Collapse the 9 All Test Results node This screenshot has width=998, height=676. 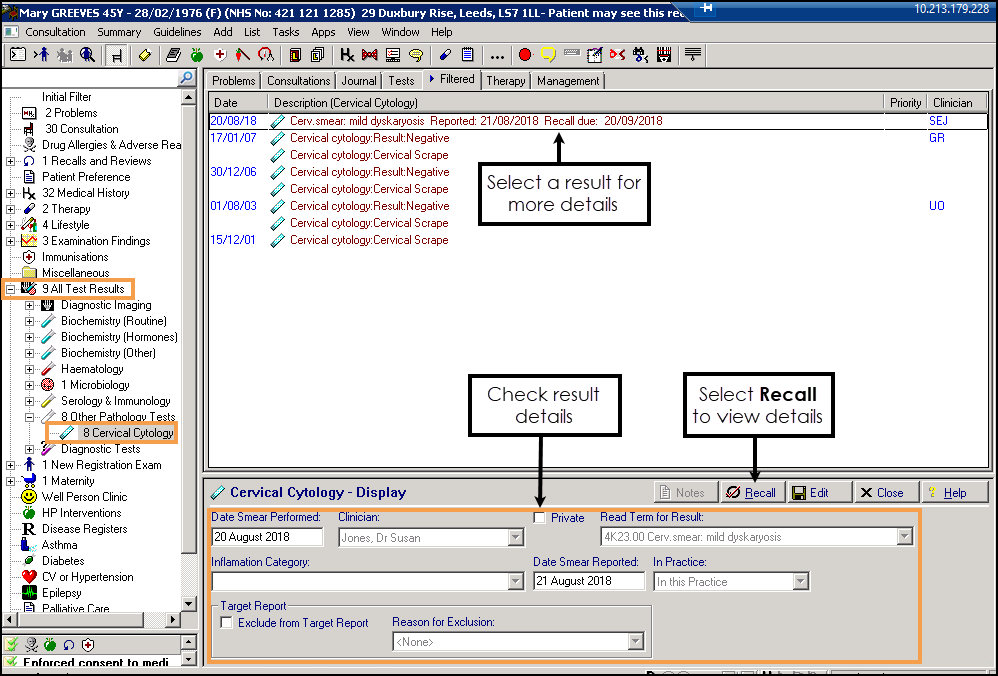click(11, 289)
